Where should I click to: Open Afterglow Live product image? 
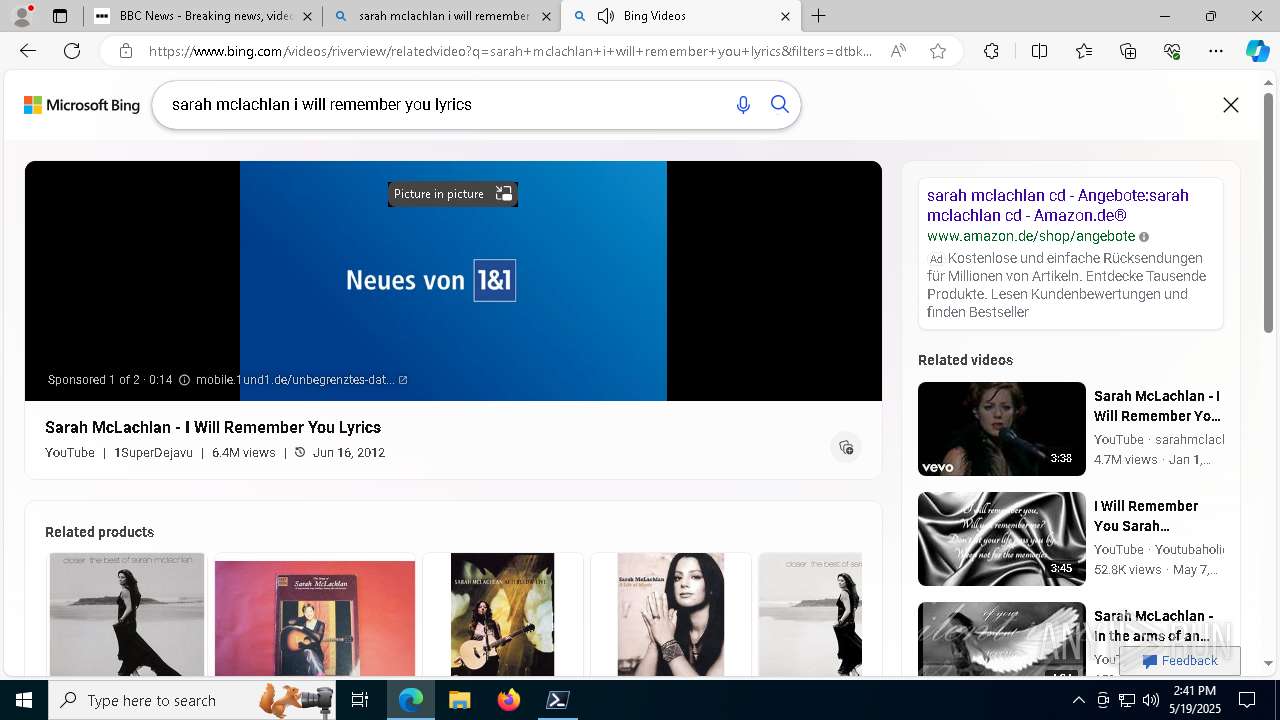click(502, 615)
